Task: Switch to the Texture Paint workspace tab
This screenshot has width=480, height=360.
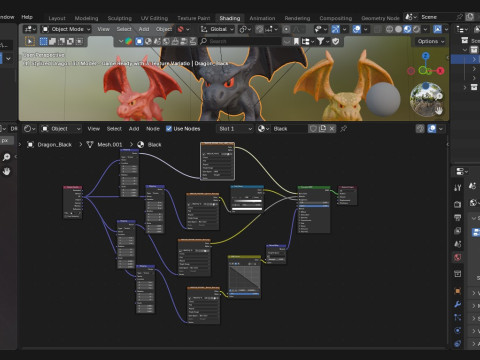Action: 194,18
